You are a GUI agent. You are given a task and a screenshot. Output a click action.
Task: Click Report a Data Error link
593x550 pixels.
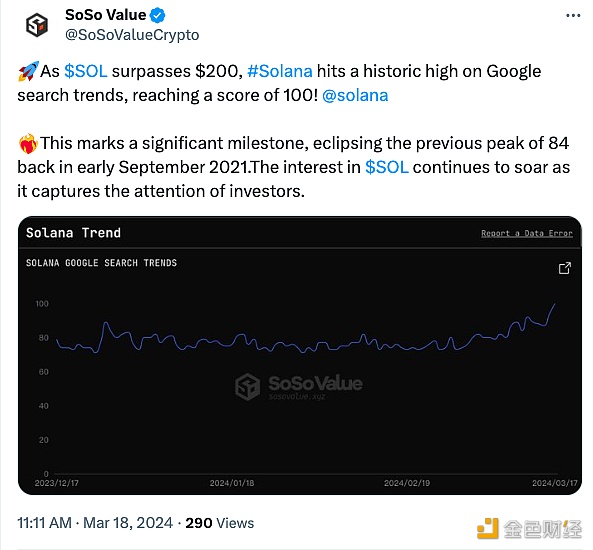tap(527, 233)
